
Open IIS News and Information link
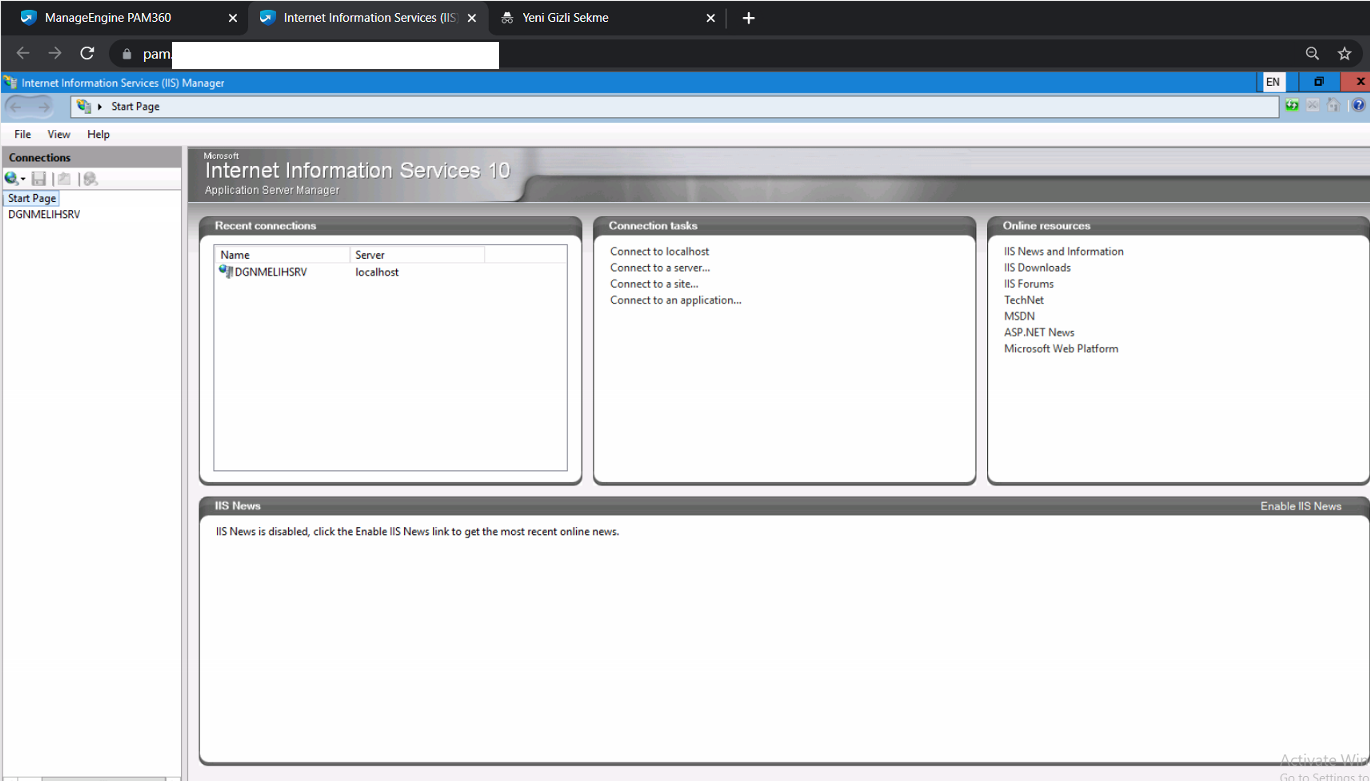[1064, 251]
